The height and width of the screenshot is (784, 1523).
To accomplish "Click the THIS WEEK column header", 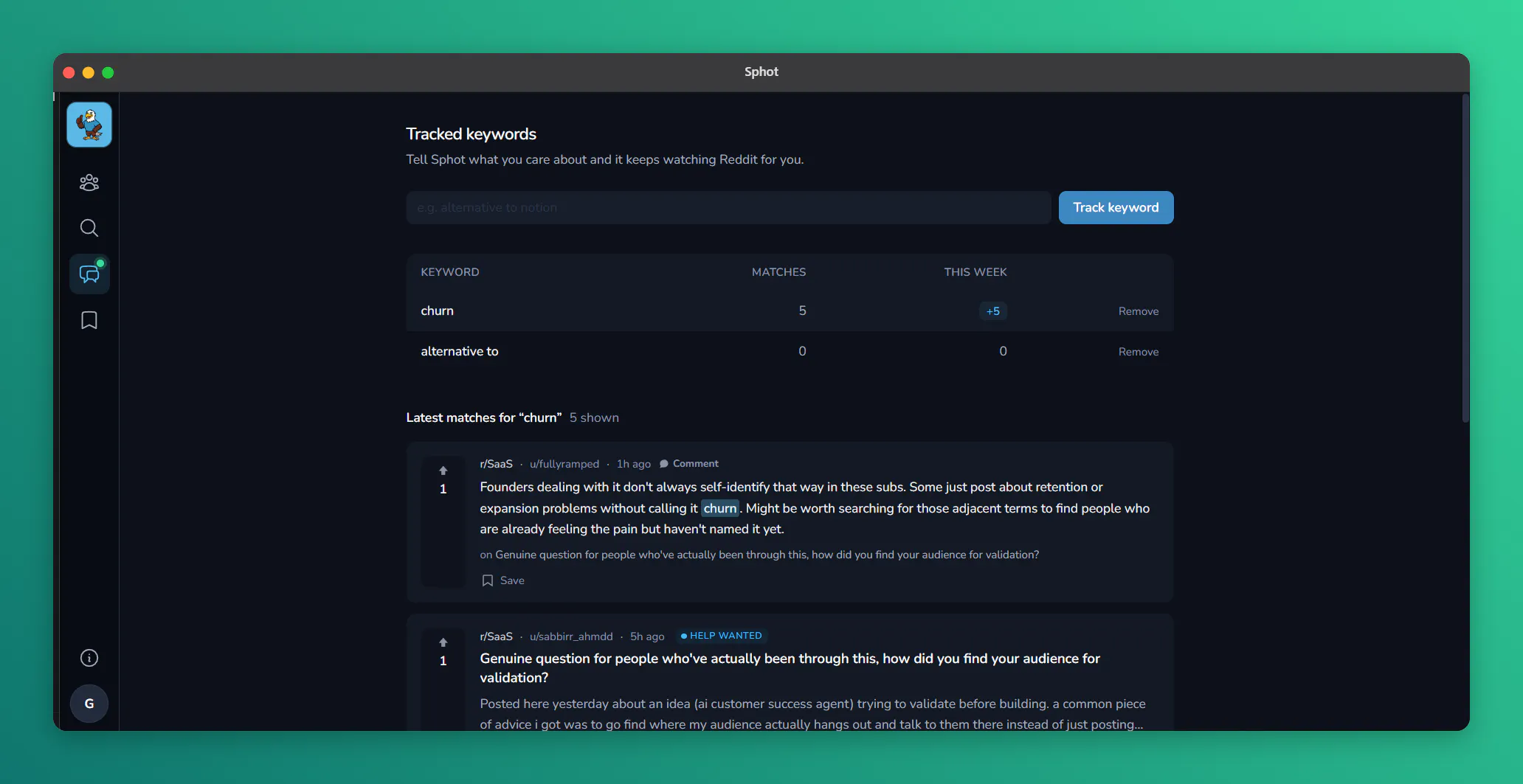I will point(975,272).
